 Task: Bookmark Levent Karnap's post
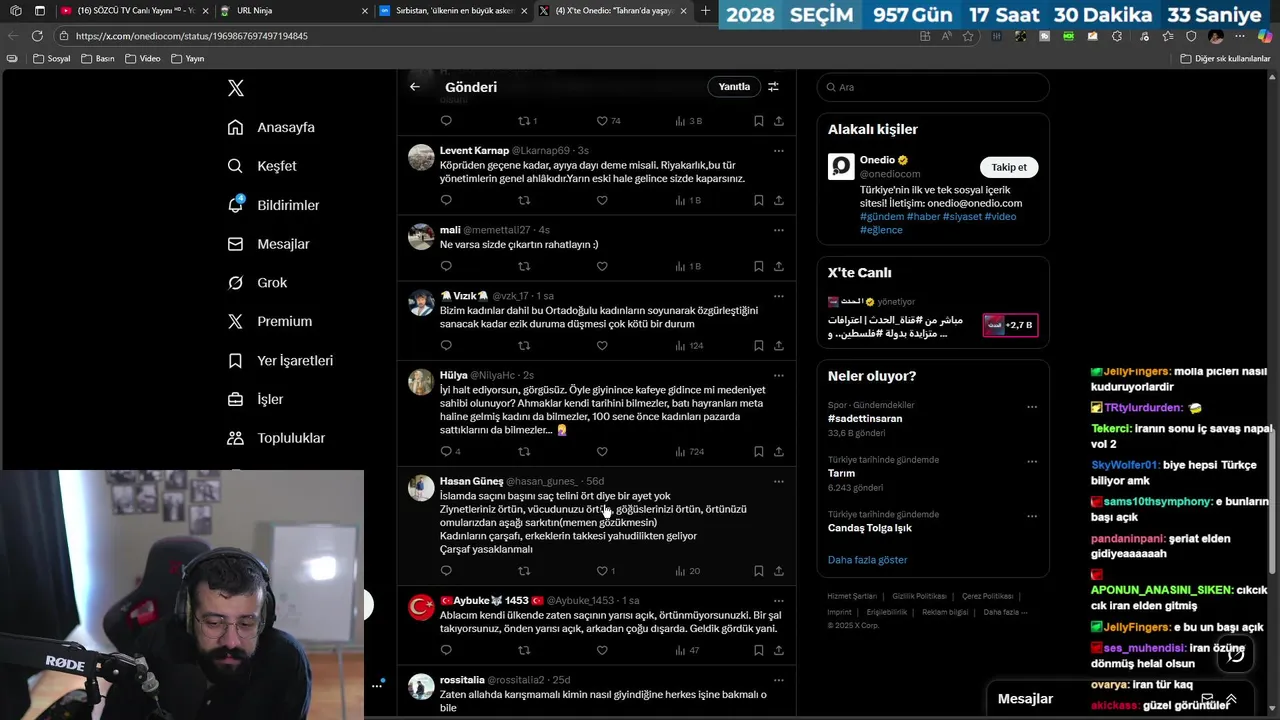click(x=758, y=200)
